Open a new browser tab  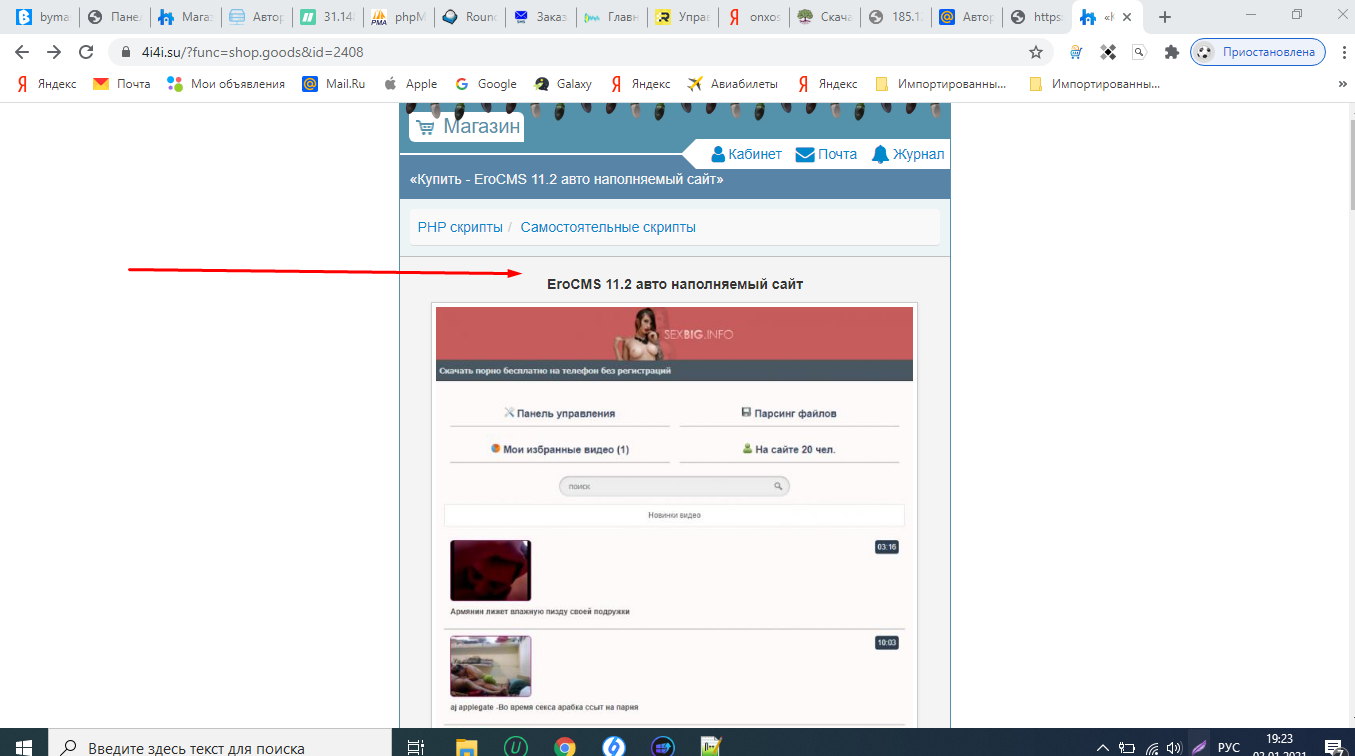(1164, 17)
